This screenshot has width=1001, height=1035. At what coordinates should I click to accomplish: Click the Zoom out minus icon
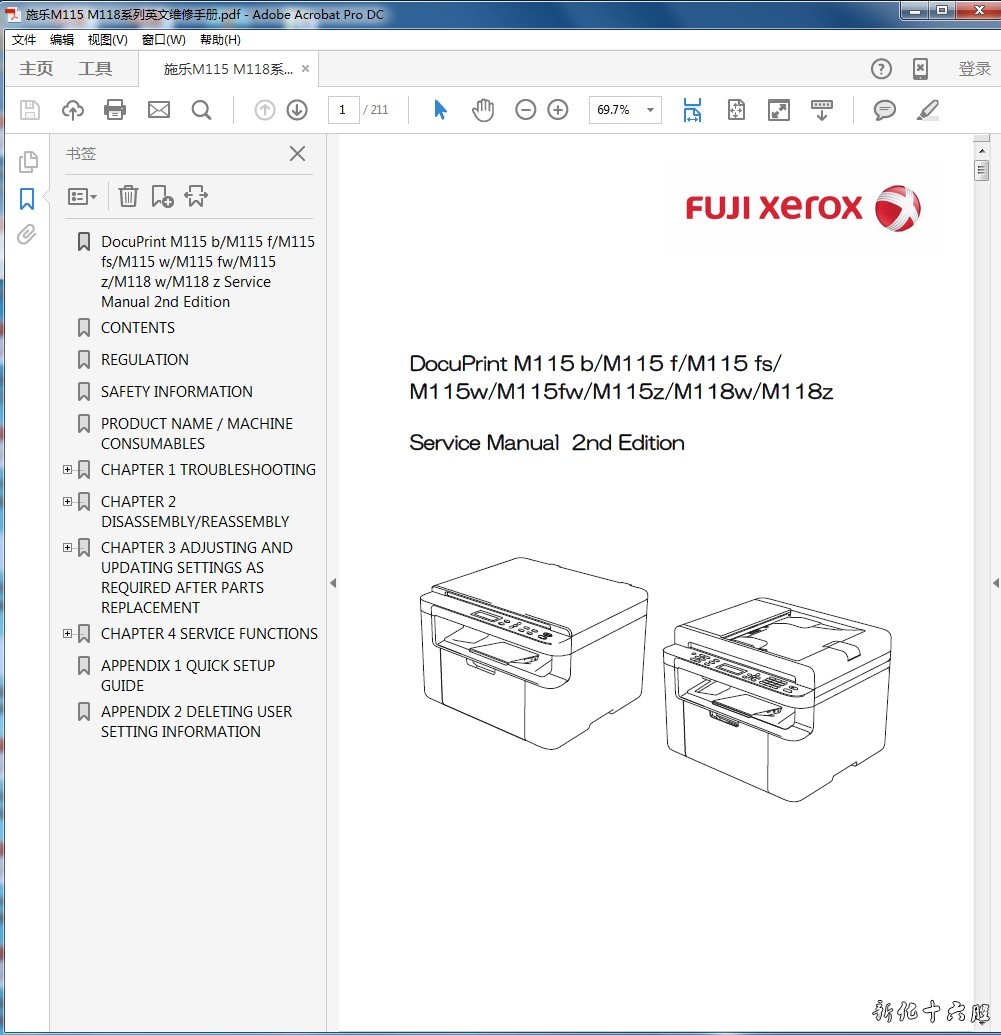525,110
